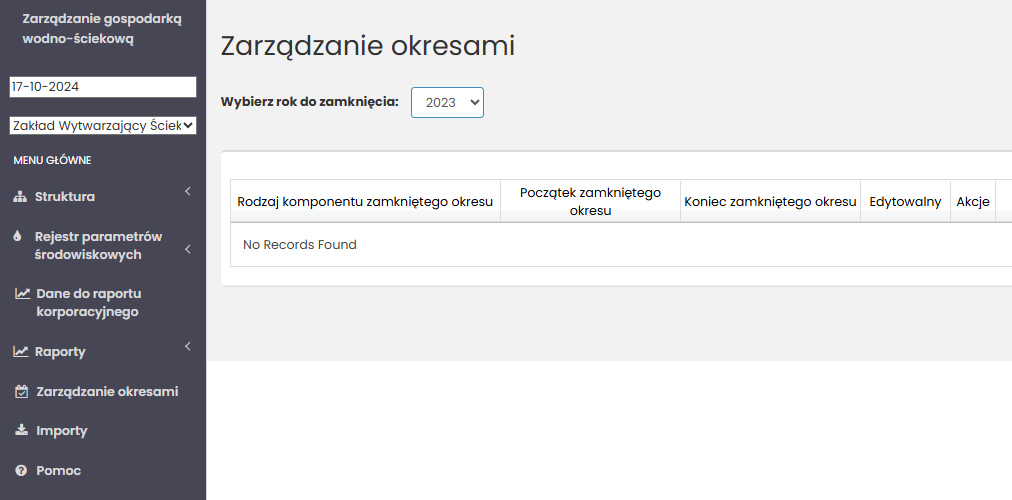This screenshot has width=1012, height=500.
Task: Expand the Struktura submenu chevron
Action: pyautogui.click(x=187, y=191)
